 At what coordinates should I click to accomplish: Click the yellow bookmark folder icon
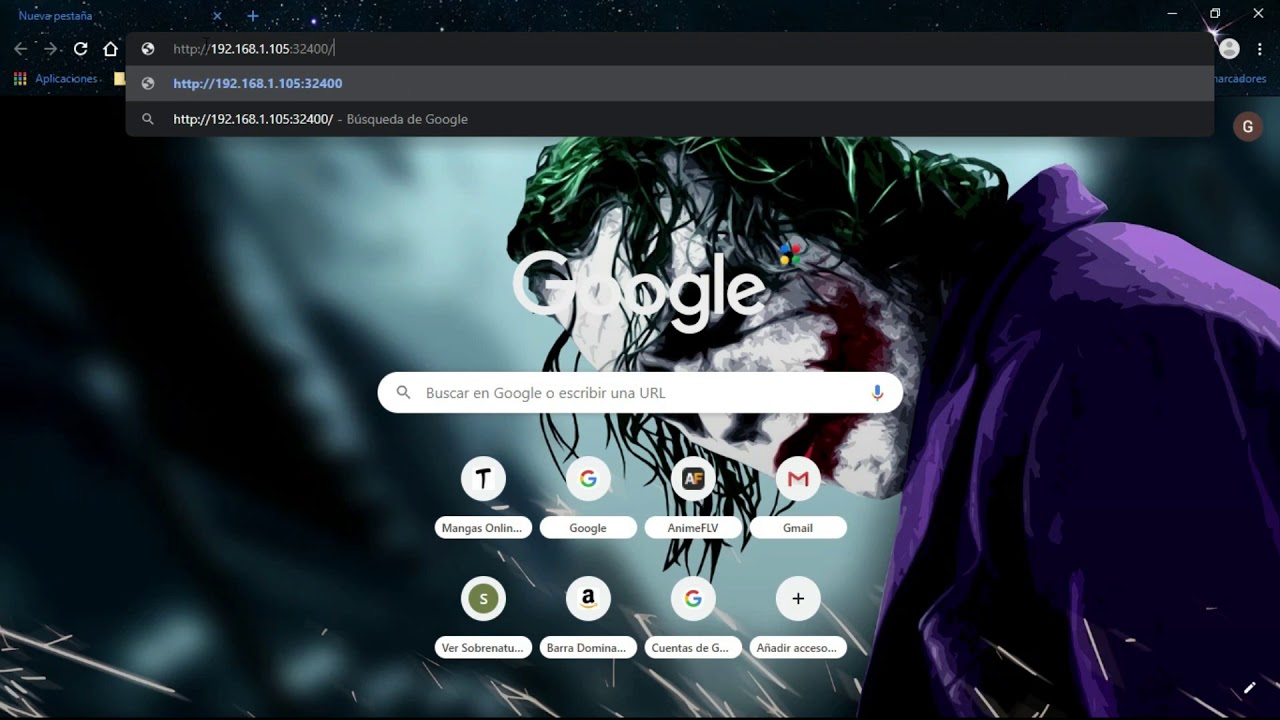[x=120, y=79]
